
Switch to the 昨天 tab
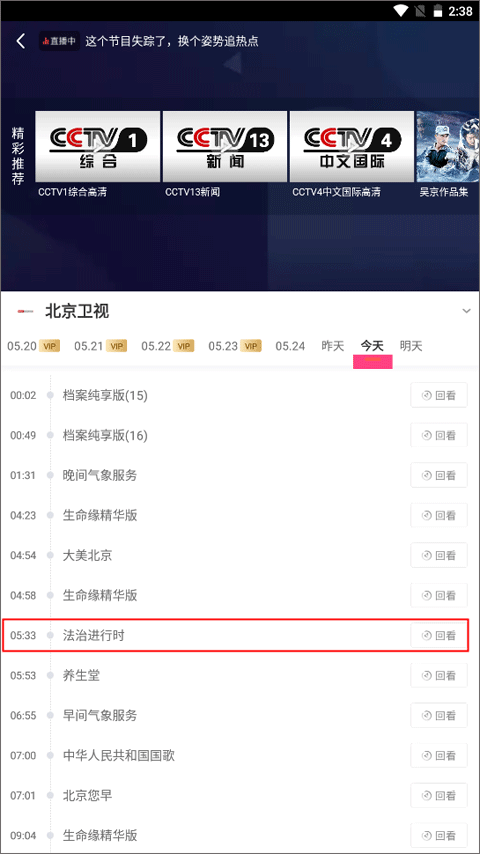pyautogui.click(x=333, y=346)
